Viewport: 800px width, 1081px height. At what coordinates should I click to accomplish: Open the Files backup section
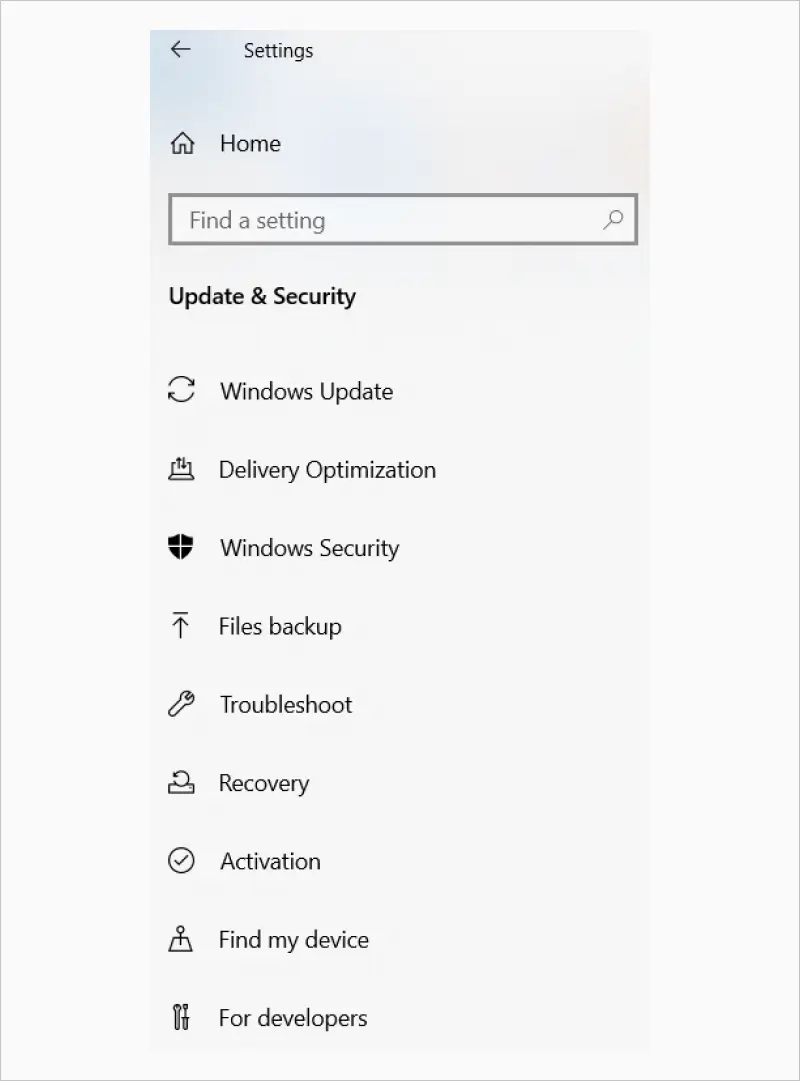[280, 626]
